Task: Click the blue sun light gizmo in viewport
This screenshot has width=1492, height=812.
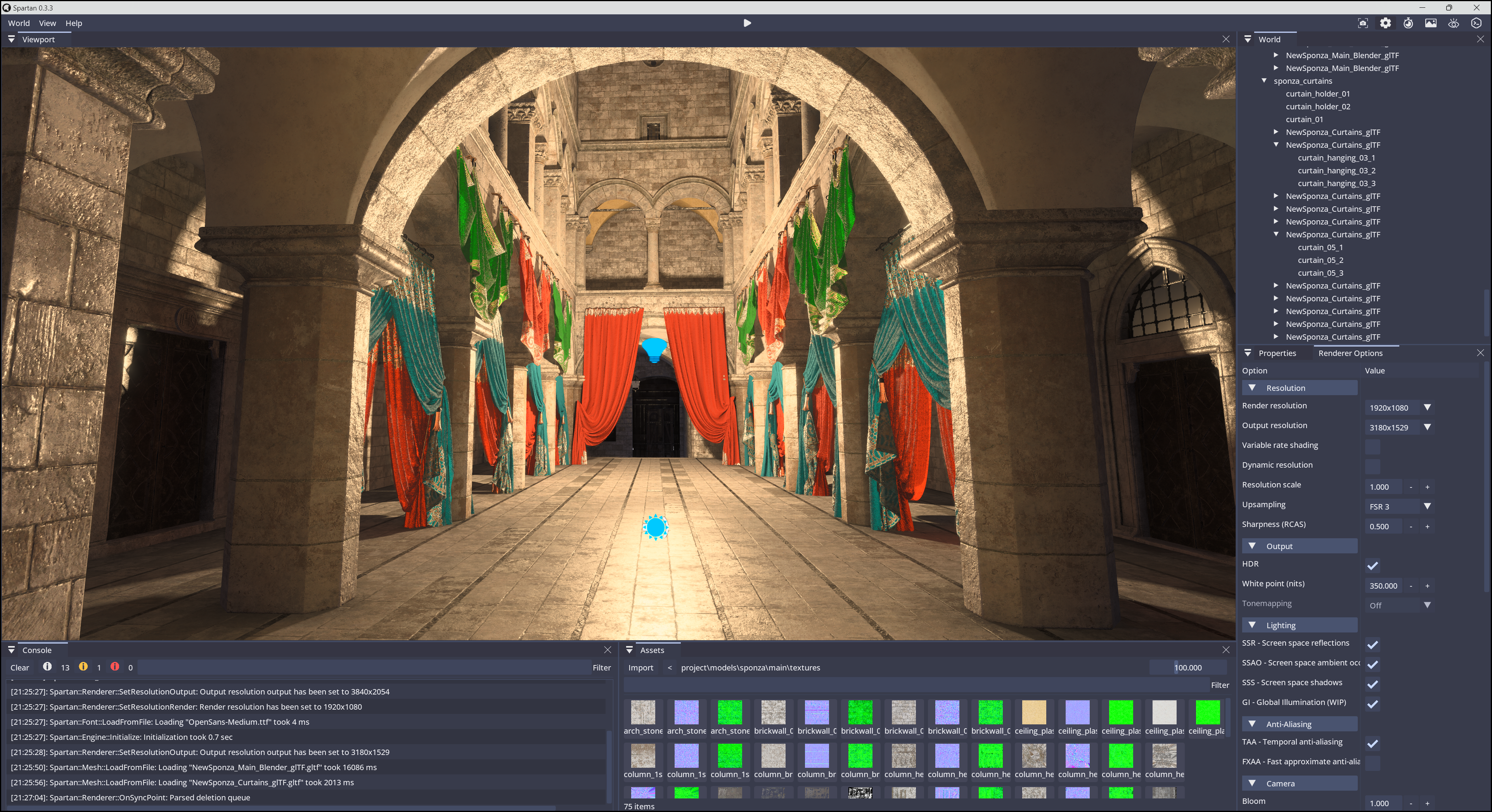Action: 656,527
